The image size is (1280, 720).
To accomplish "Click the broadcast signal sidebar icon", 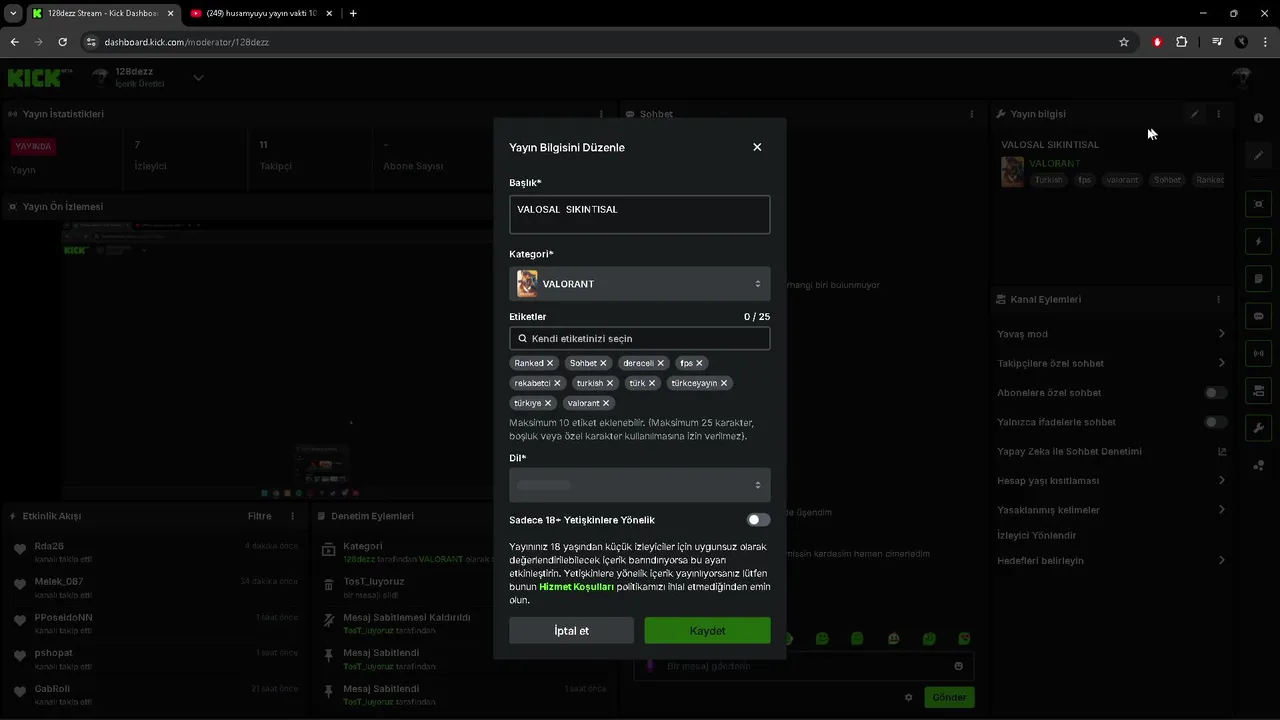I will coord(1258,353).
